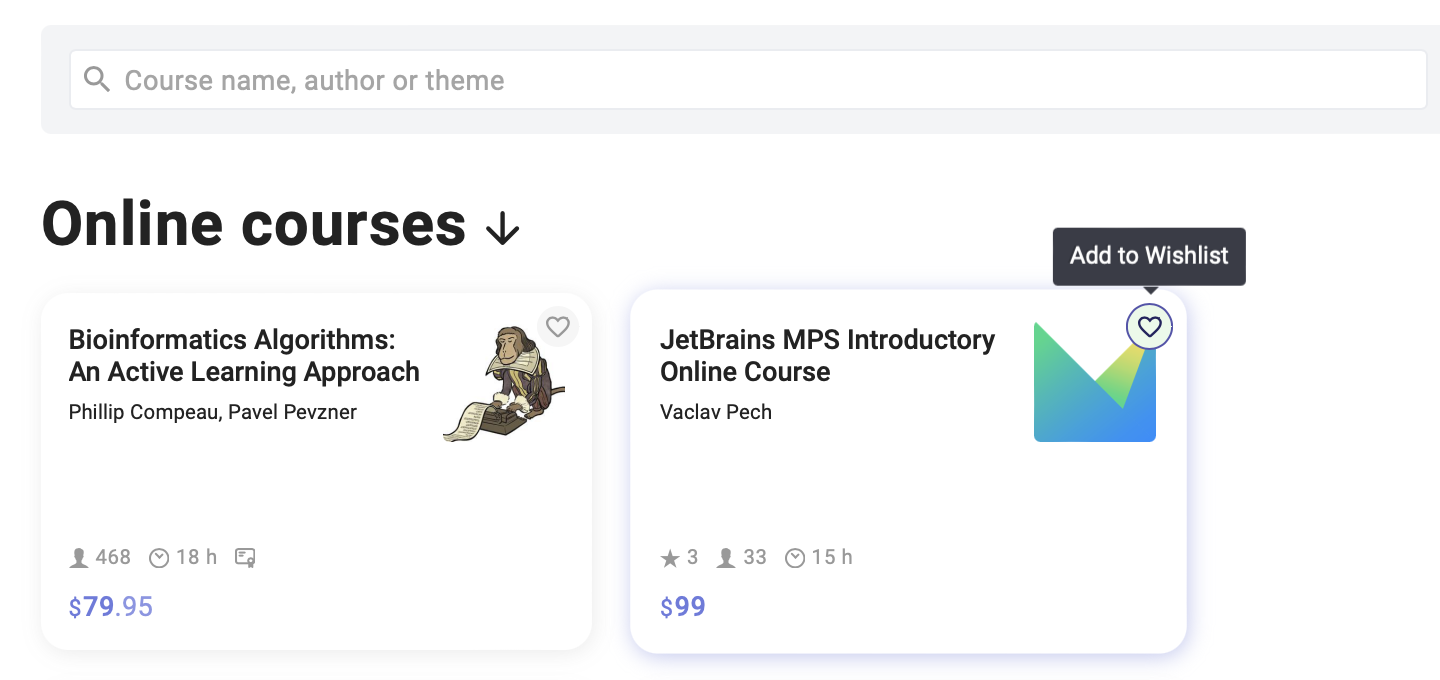This screenshot has height=680, width=1440.
Task: Open the JetBrains MPS Introductory Online Course
Action: tap(827, 355)
